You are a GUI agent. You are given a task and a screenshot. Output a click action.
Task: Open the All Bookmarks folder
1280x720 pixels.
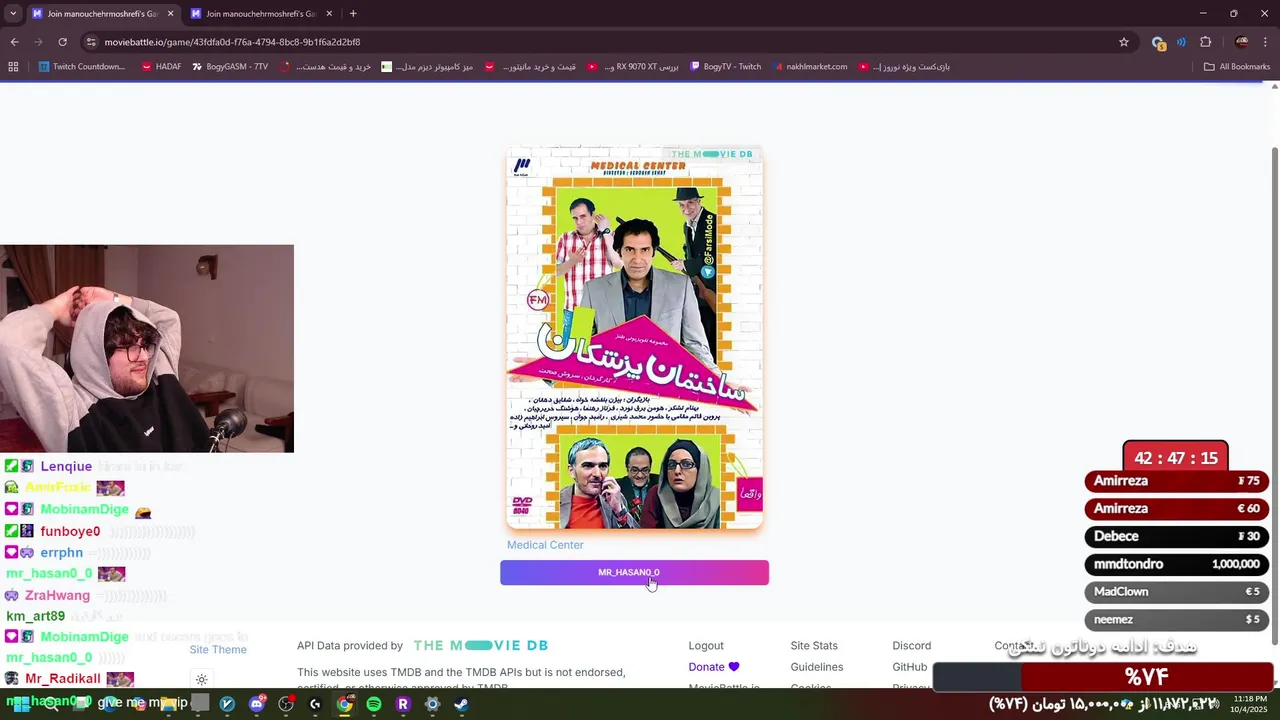coord(1237,67)
